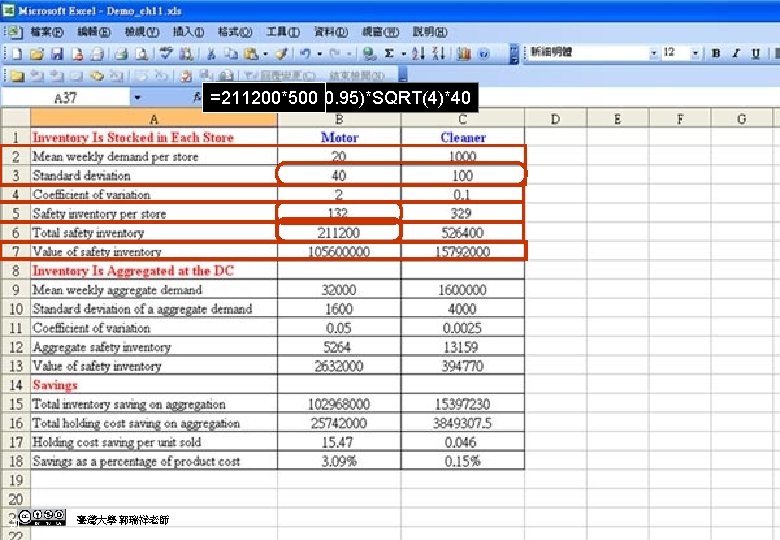Open the Undo history dropdown arrow

point(319,54)
